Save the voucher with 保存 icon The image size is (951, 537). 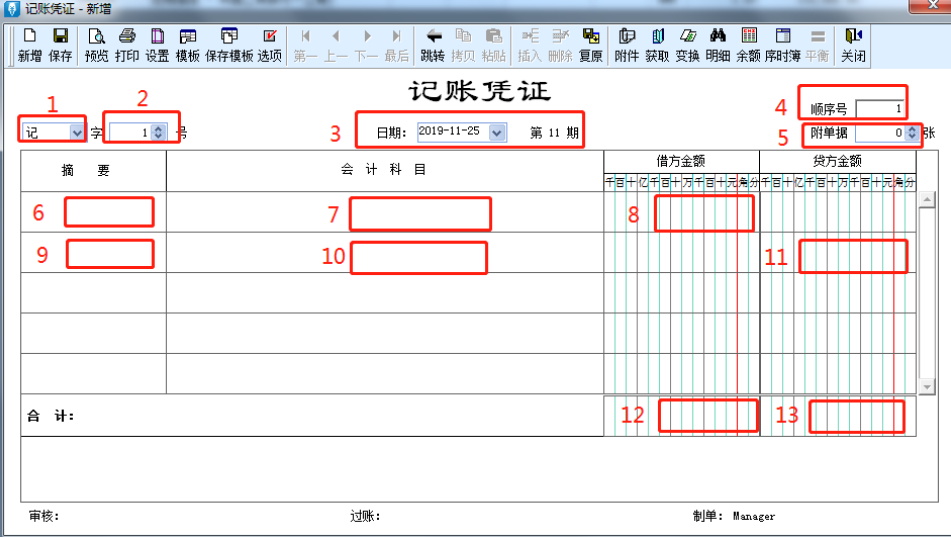click(x=60, y=45)
